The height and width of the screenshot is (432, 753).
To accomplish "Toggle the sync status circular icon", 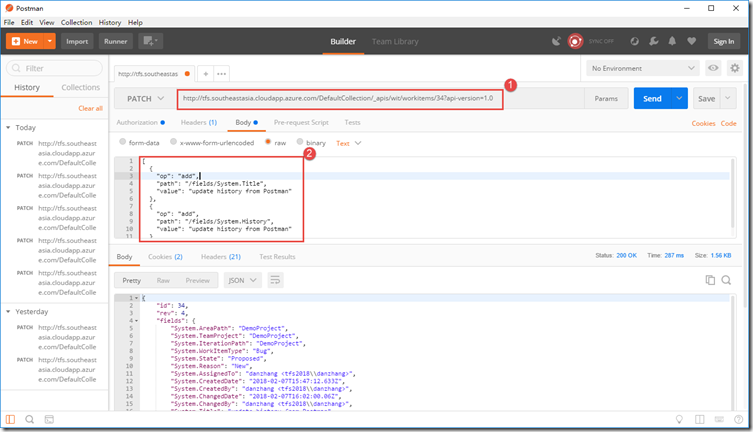I will pos(575,41).
